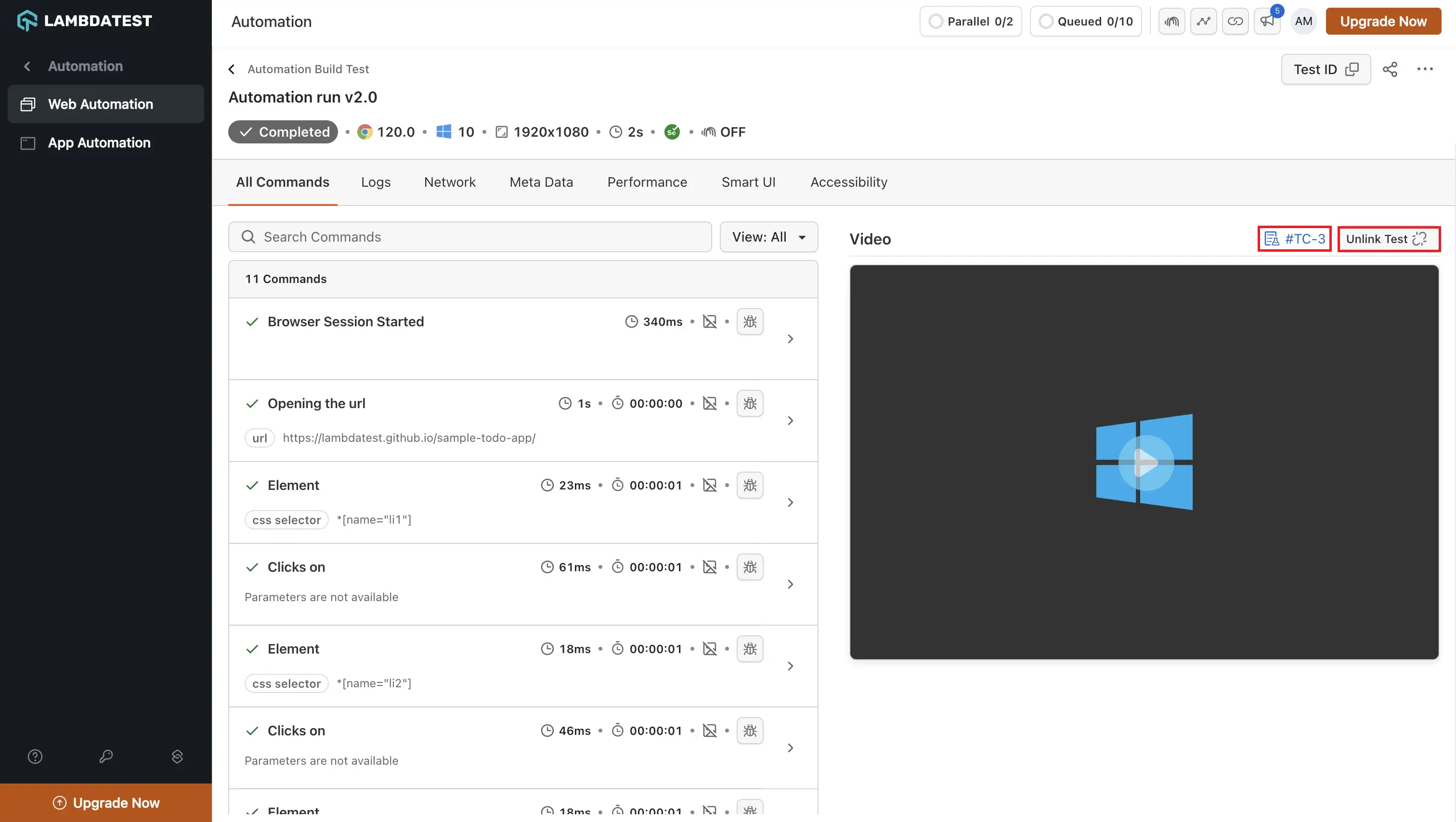This screenshot has height=822, width=1456.
Task: Click the LambdaTest logo
Action: click(84, 21)
